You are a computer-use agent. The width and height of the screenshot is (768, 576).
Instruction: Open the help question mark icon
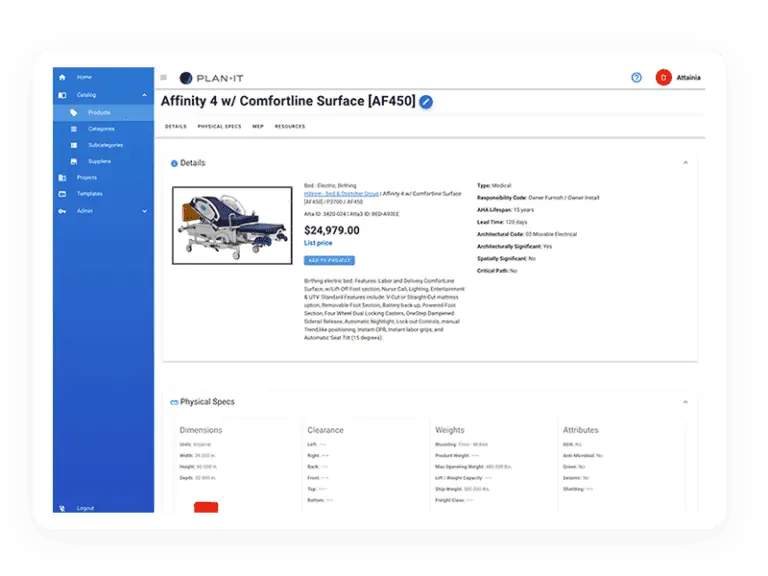[636, 77]
